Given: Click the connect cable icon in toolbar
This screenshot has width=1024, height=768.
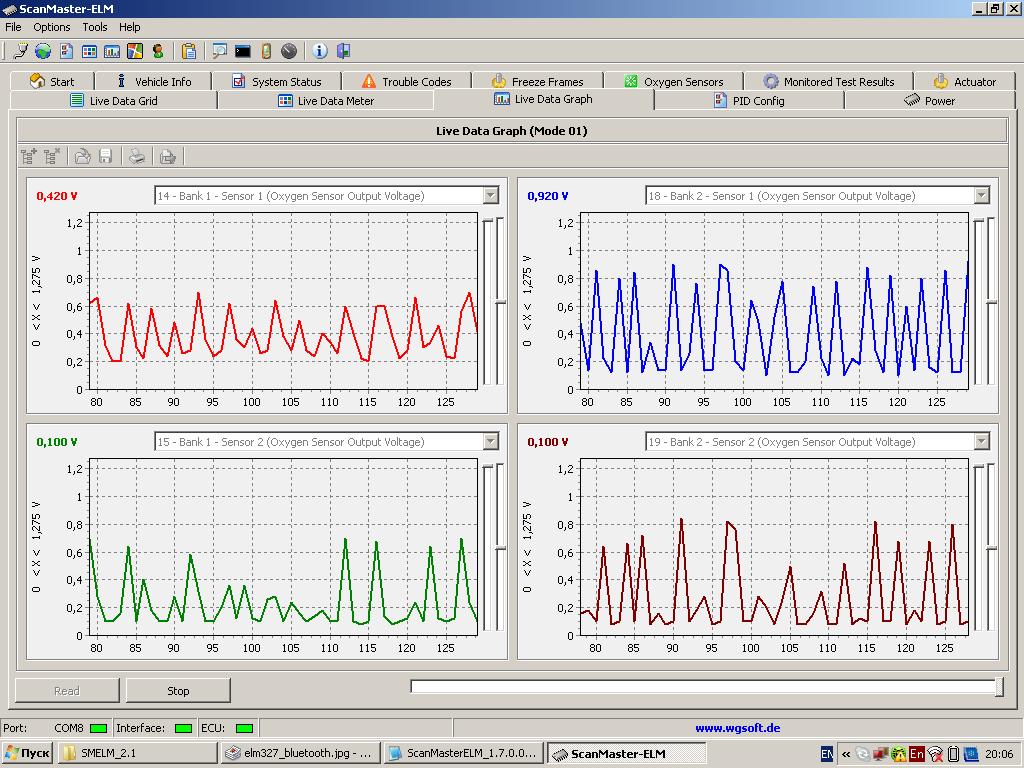Looking at the screenshot, I should [20, 51].
